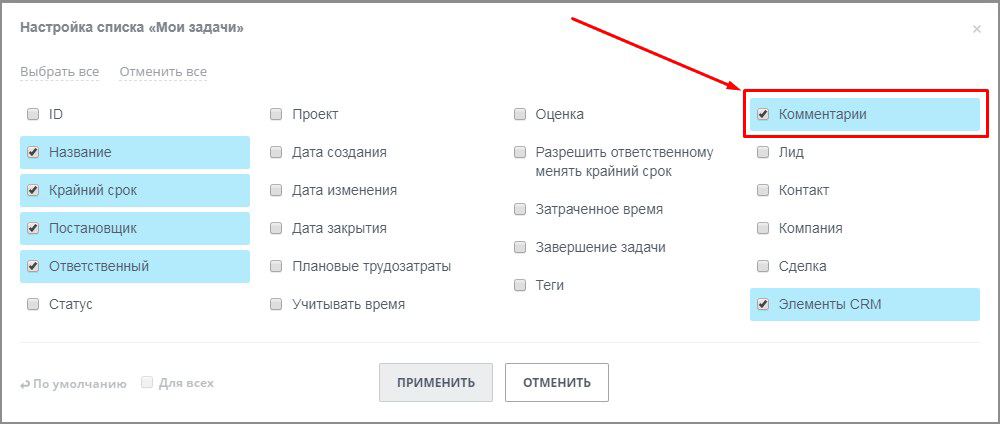Screen dimensions: 1000x424
Task: Check the 'Затраченное время' column
Action: click(520, 210)
